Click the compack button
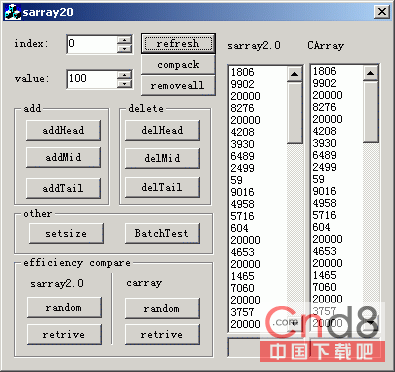The width and height of the screenshot is (395, 372). pyautogui.click(x=178, y=64)
